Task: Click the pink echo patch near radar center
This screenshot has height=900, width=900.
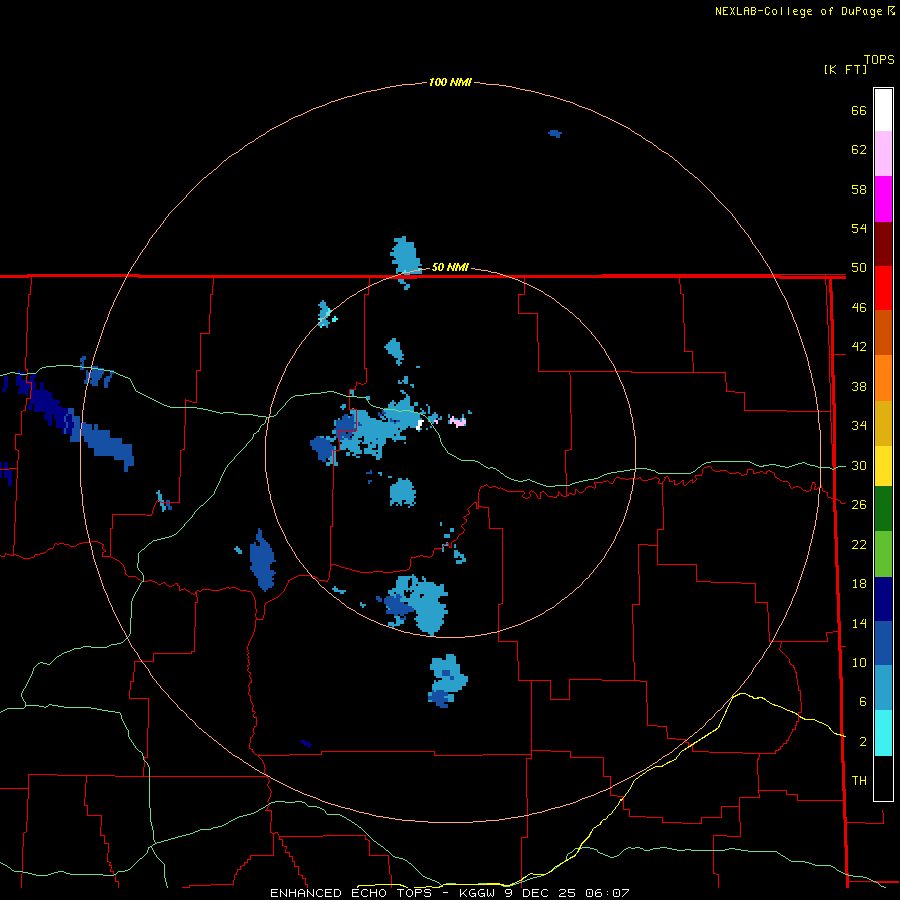Action: point(457,421)
